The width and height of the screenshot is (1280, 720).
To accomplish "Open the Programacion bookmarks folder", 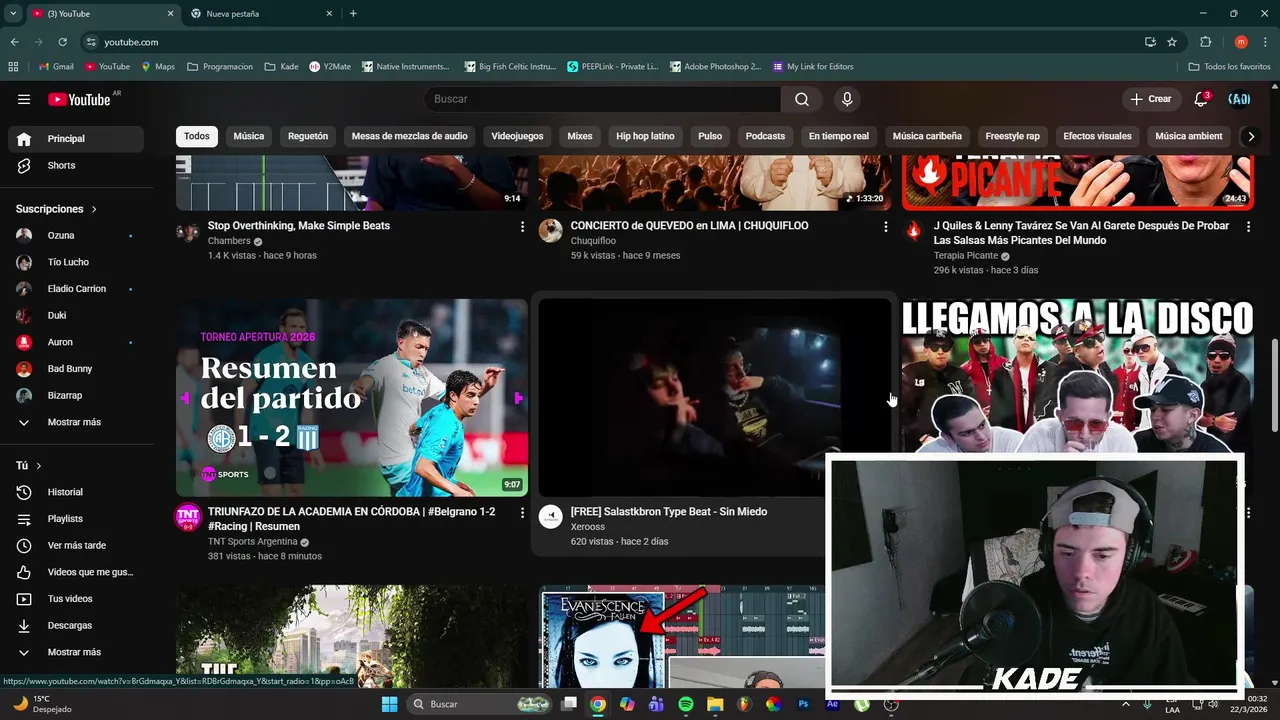I will tap(220, 67).
